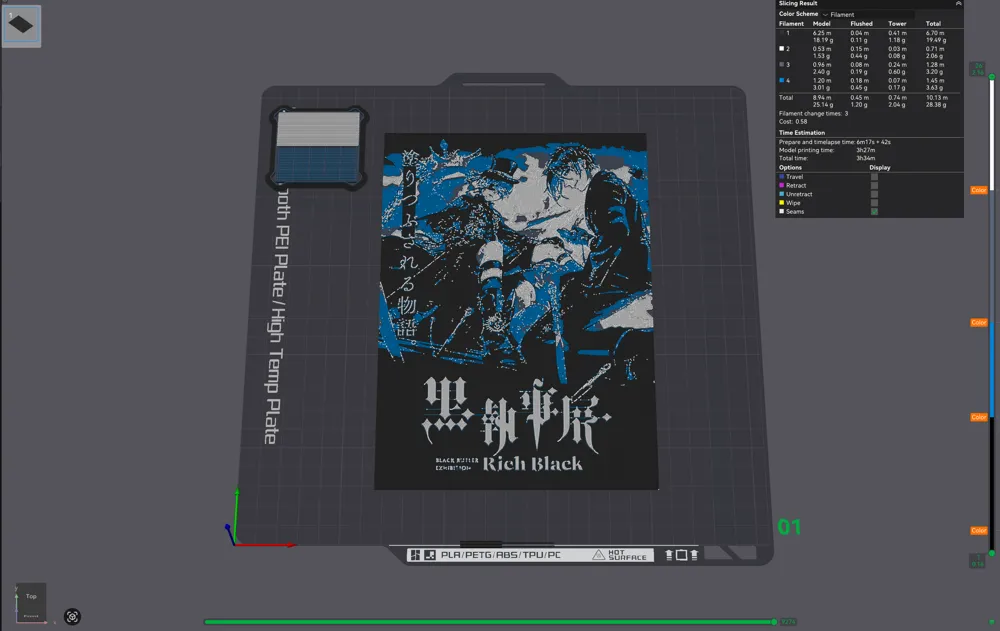
Task: Click the second Color change marker
Action: 978,323
